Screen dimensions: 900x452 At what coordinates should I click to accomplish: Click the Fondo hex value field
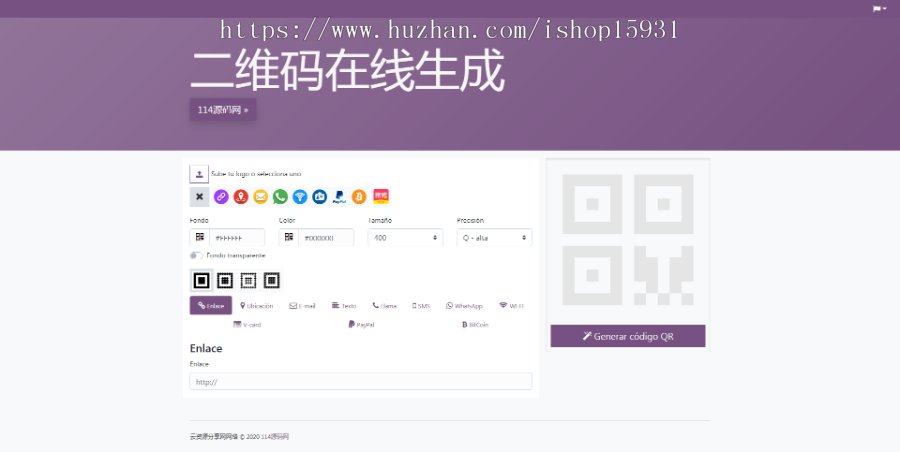pos(237,237)
